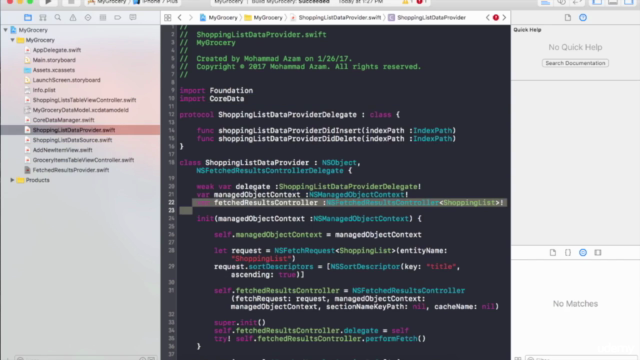
Task: Click 'shoppingListDataProviderDidDelete' function name
Action: pos(289,139)
